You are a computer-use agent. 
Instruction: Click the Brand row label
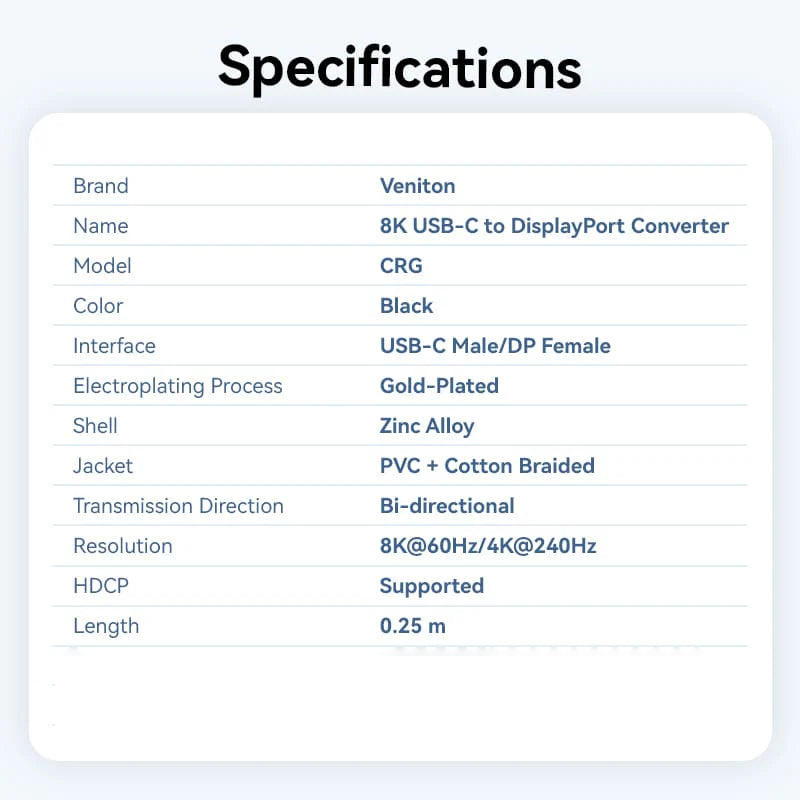pyautogui.click(x=101, y=186)
